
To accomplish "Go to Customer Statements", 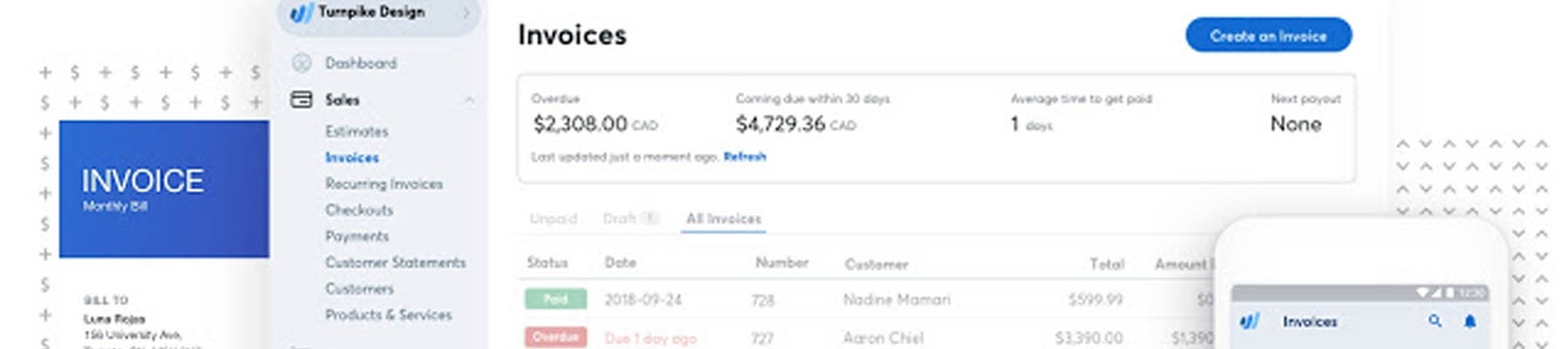I will click(395, 262).
